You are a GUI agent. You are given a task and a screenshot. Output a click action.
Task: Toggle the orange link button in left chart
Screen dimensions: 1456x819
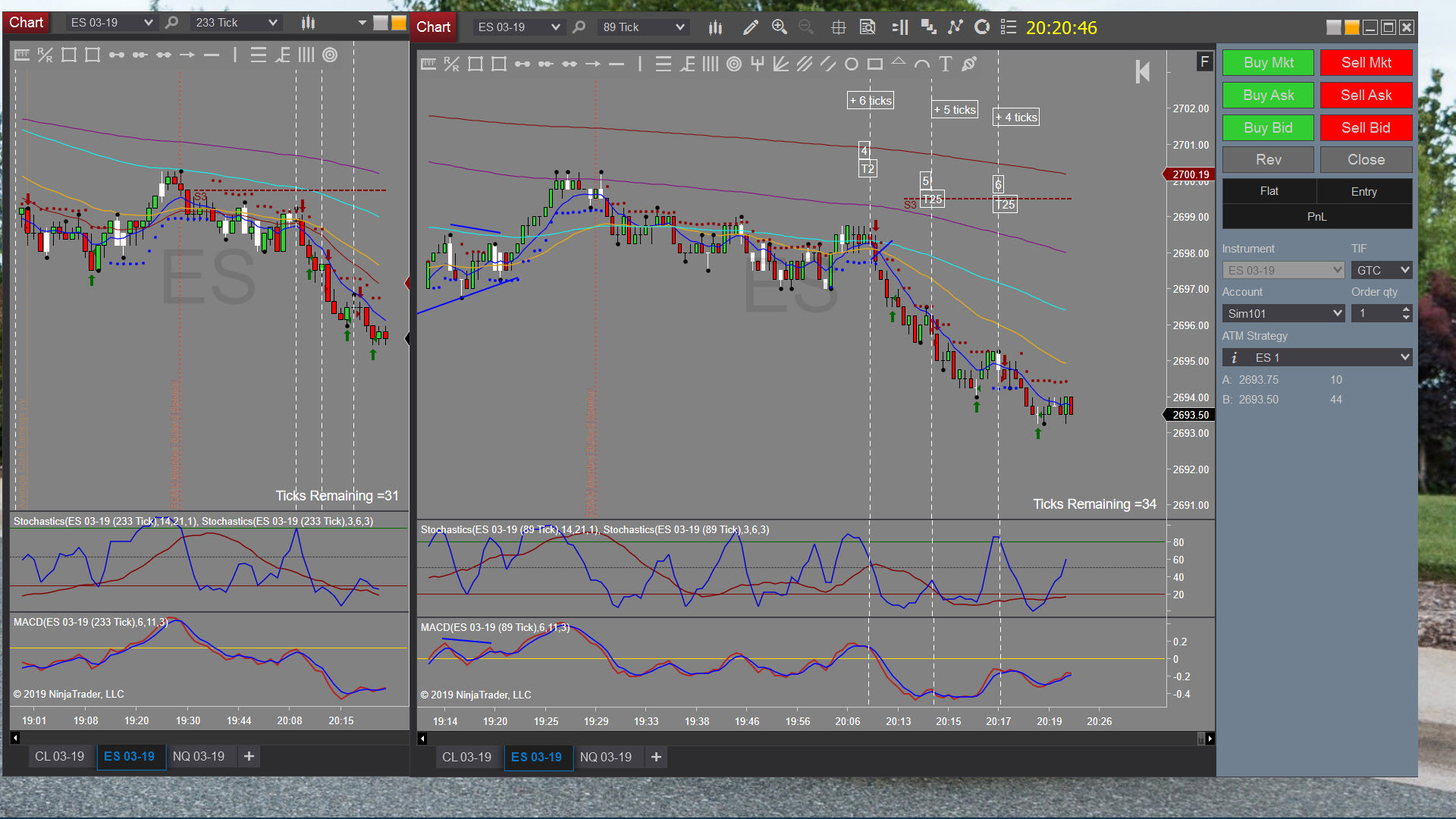[399, 23]
